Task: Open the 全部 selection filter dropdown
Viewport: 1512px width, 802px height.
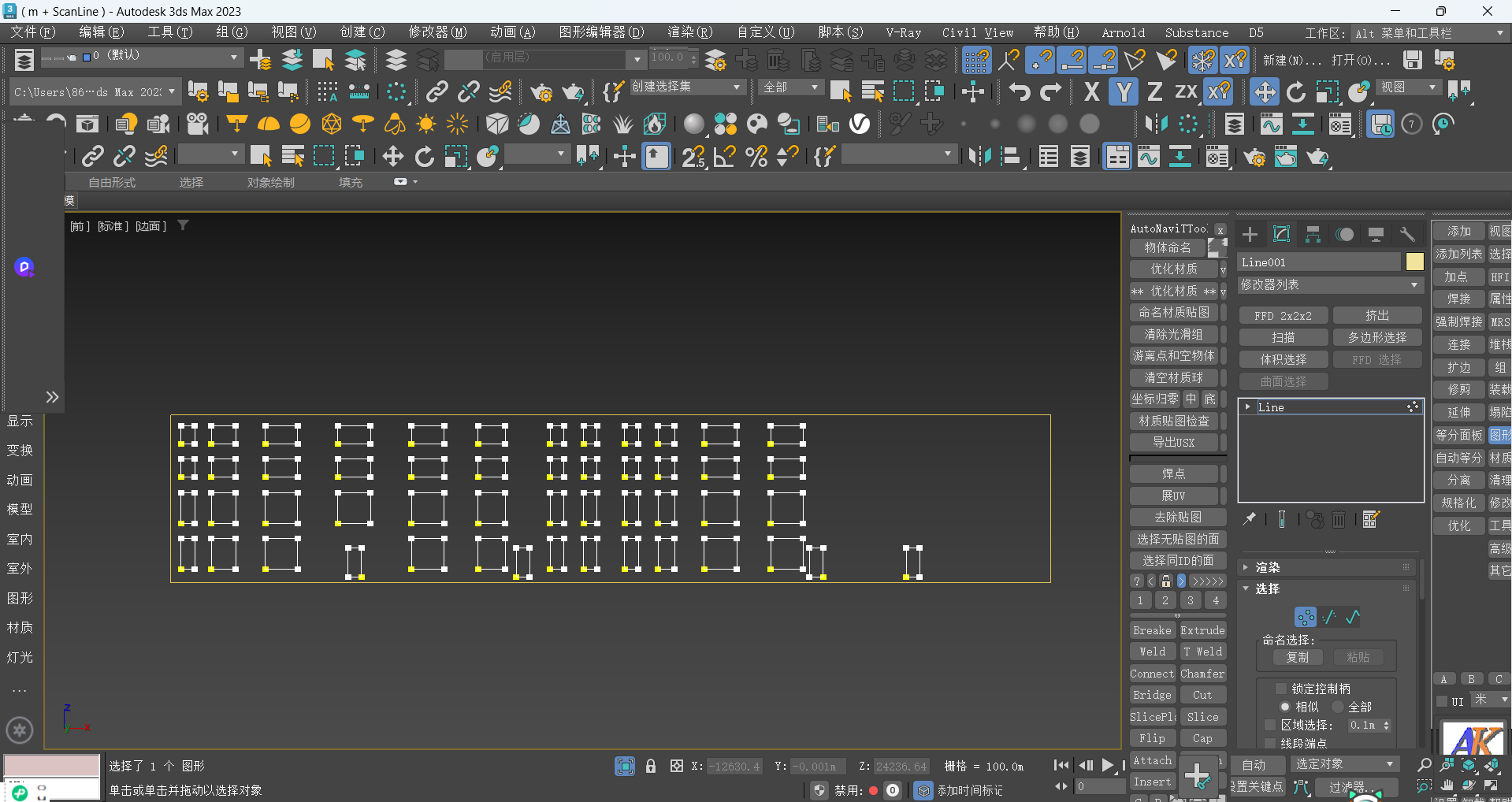Action: coord(790,87)
